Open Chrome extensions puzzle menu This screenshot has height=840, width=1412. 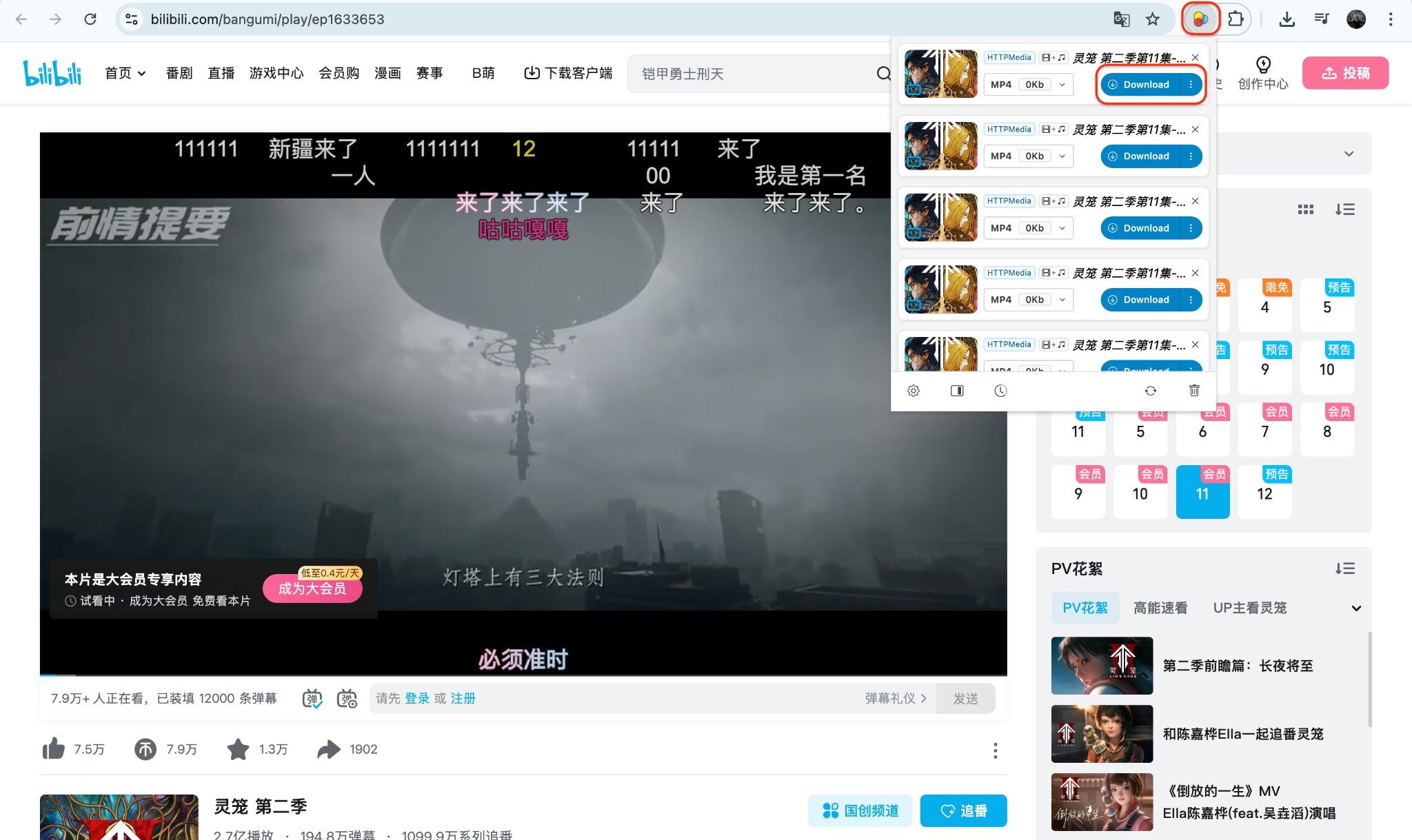click(1236, 19)
